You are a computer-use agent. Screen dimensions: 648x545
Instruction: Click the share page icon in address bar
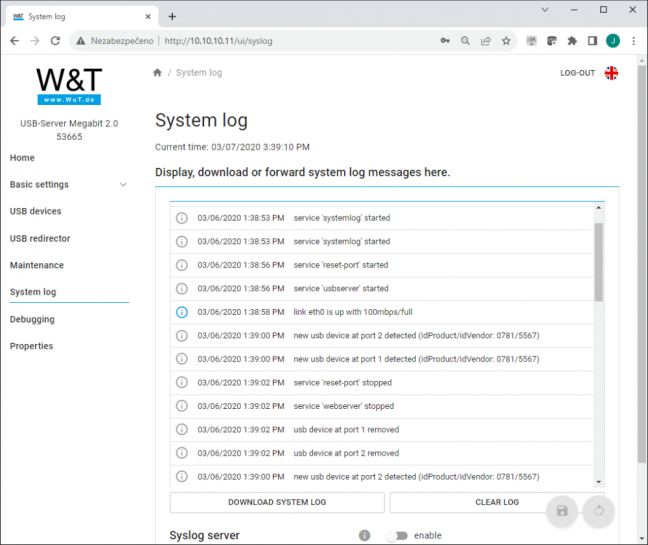coord(486,40)
